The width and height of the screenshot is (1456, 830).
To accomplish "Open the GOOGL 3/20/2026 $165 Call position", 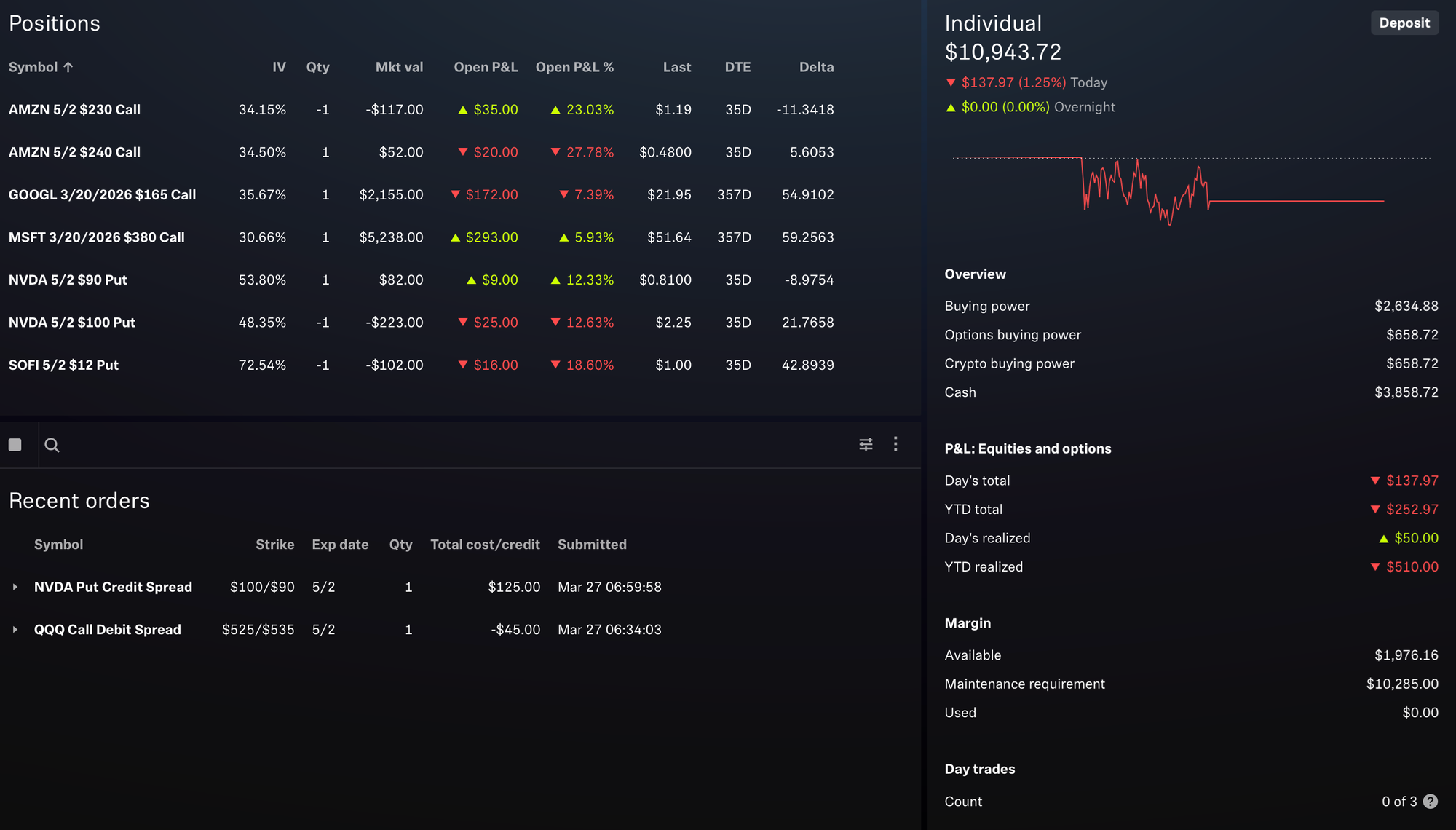I will coord(102,195).
